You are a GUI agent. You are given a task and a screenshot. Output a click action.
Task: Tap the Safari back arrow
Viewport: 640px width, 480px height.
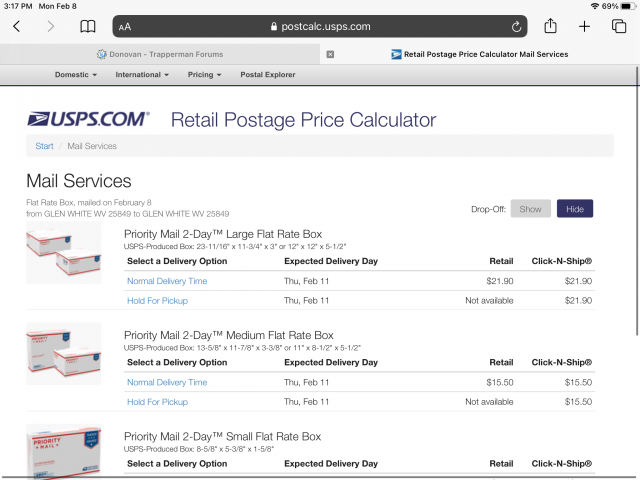click(x=17, y=27)
